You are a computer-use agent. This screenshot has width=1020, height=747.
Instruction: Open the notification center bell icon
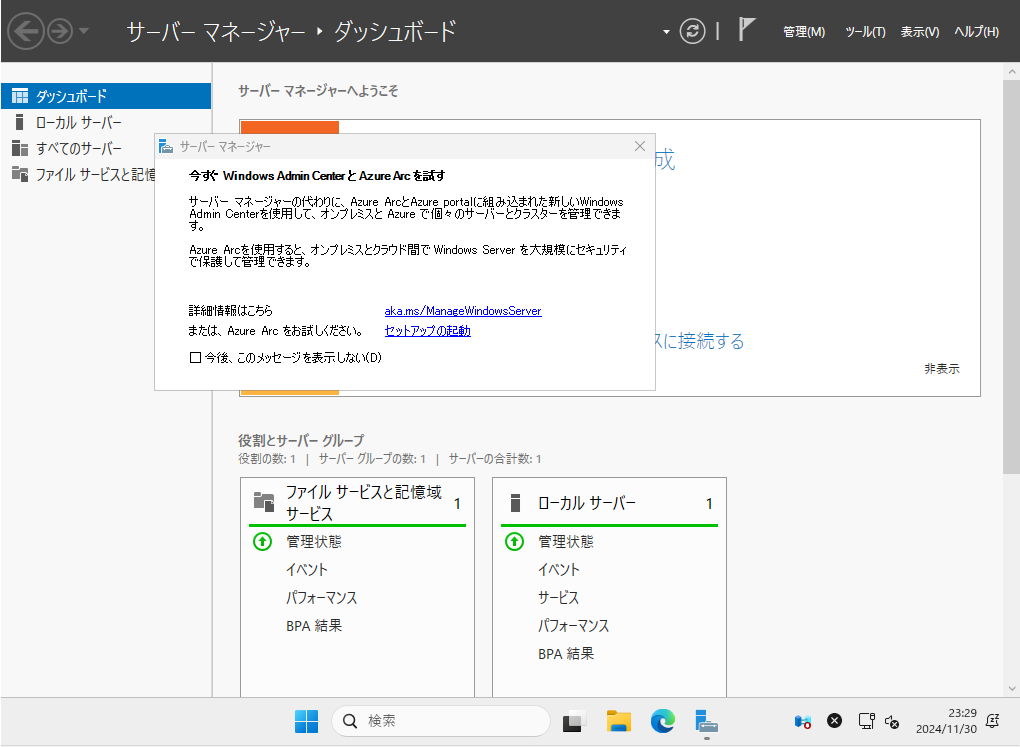(993, 720)
